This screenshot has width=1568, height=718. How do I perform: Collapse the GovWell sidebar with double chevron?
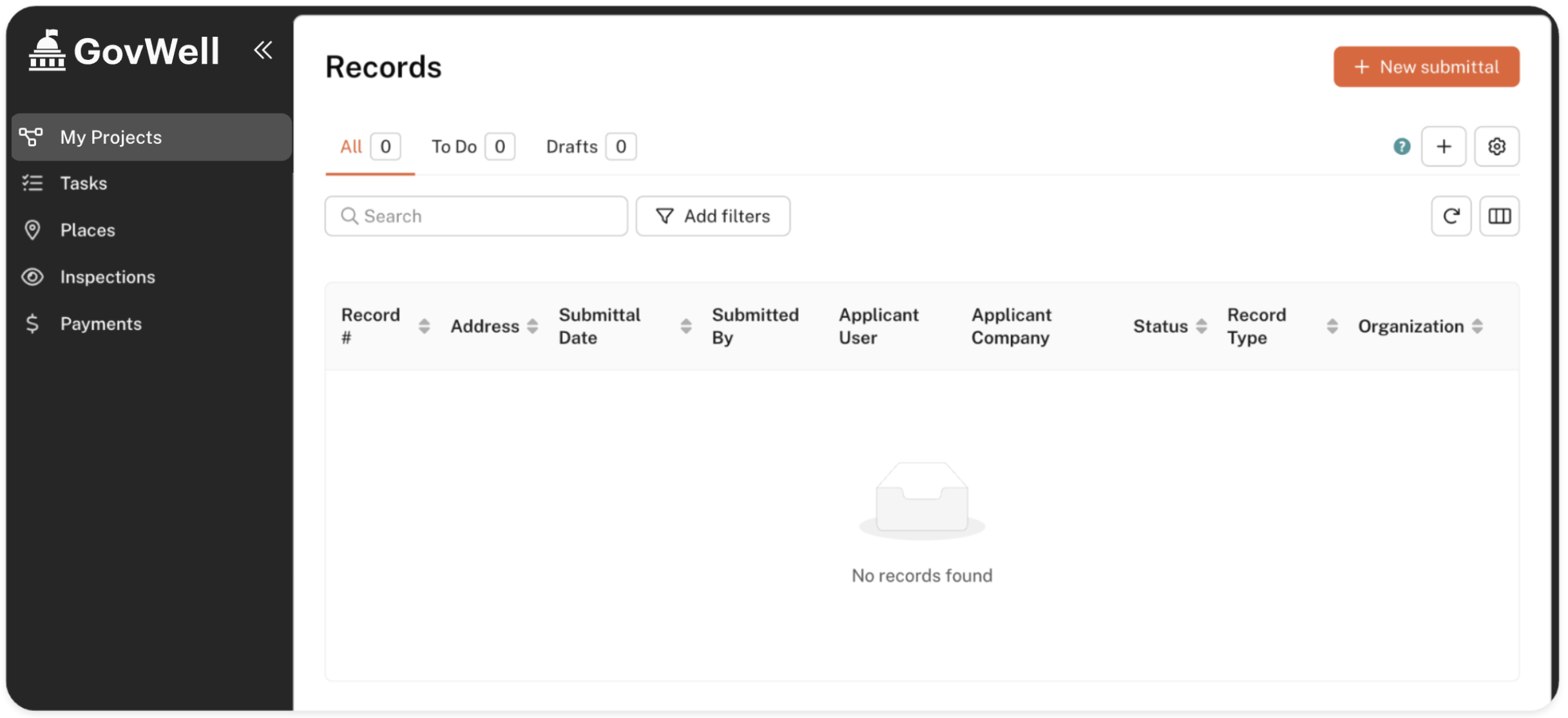click(263, 50)
